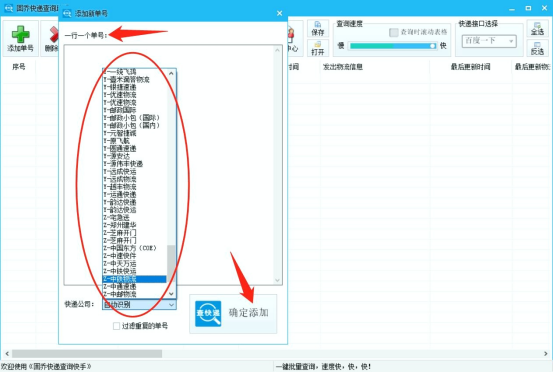554x373 pixels.
Task: Enable 过滤重复的单号 checkbox
Action: coord(116,326)
